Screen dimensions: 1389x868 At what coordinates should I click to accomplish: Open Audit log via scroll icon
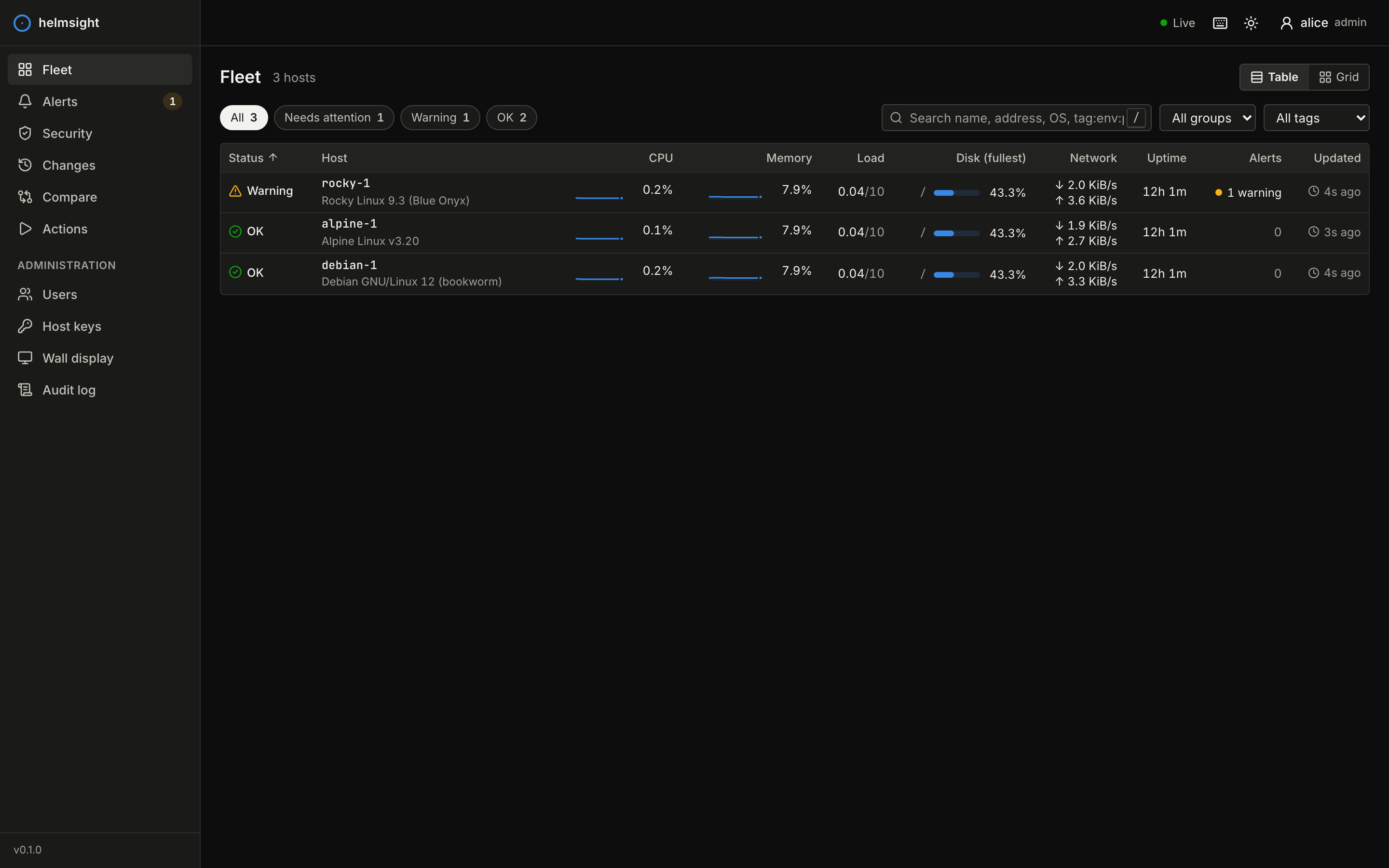click(25, 390)
